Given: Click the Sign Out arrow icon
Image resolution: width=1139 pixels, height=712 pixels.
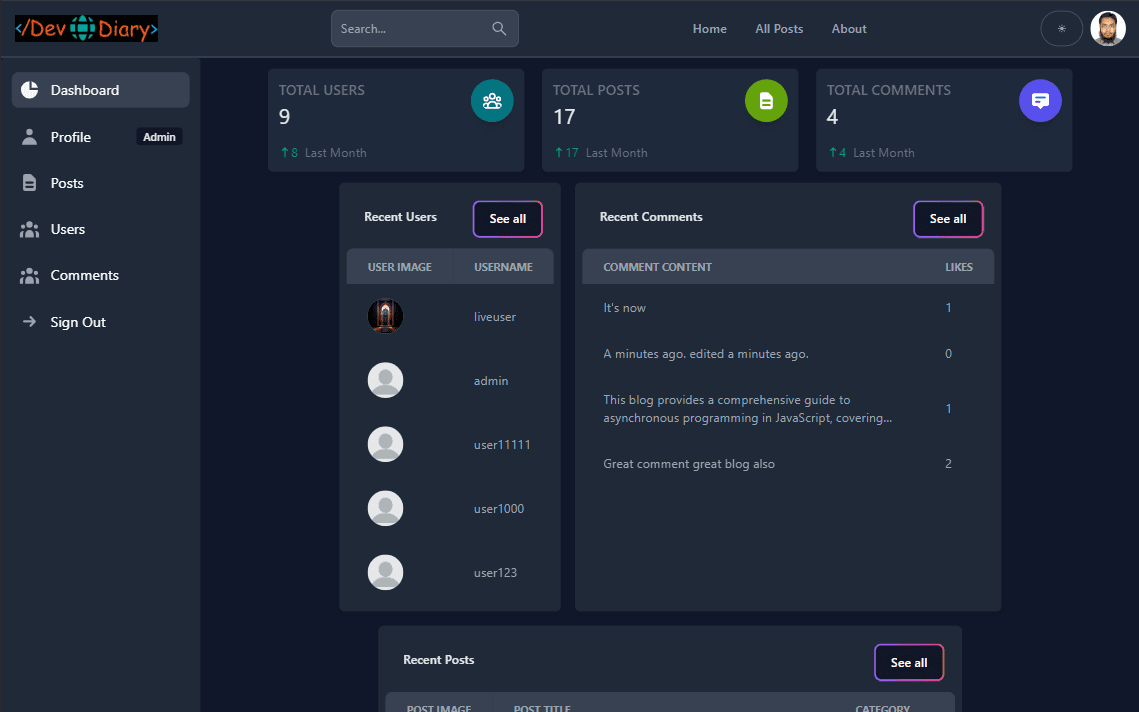Looking at the screenshot, I should tap(30, 322).
